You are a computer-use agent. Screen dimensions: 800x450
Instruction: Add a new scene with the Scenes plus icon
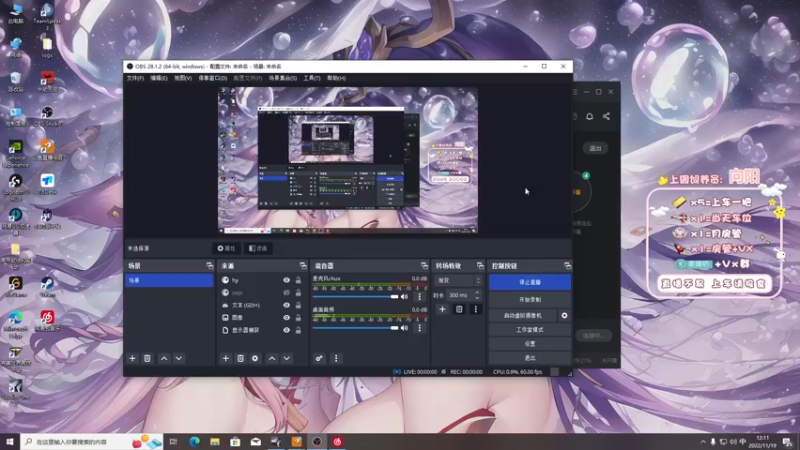tap(133, 359)
